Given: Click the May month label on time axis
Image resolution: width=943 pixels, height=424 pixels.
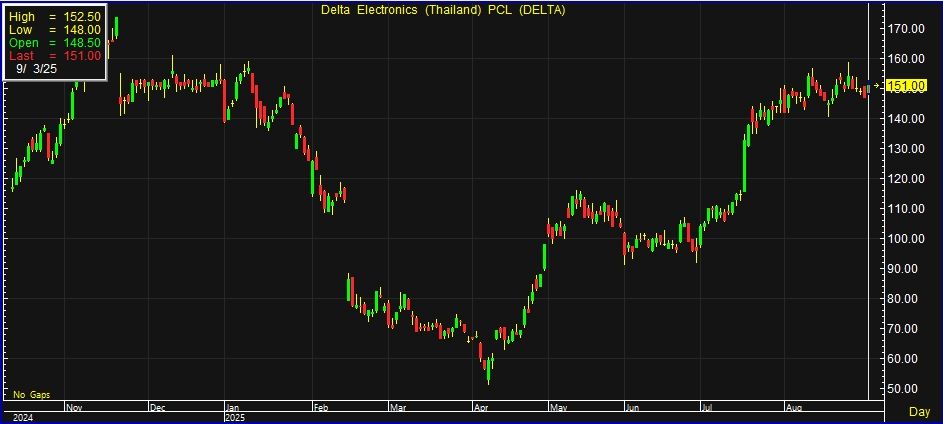Looking at the screenshot, I should pyautogui.click(x=559, y=408).
